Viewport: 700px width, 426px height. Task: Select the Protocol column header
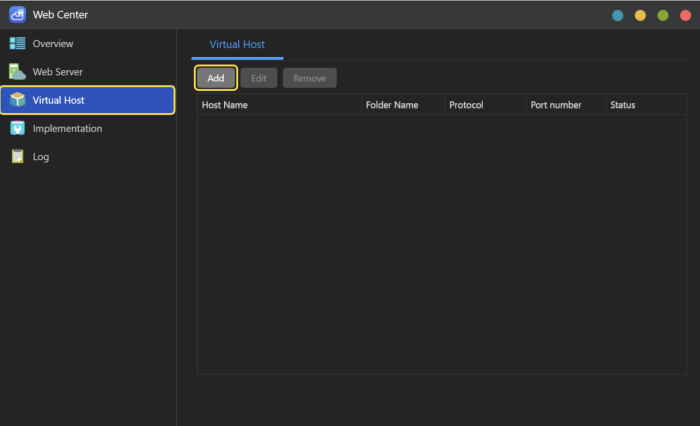pos(485,105)
